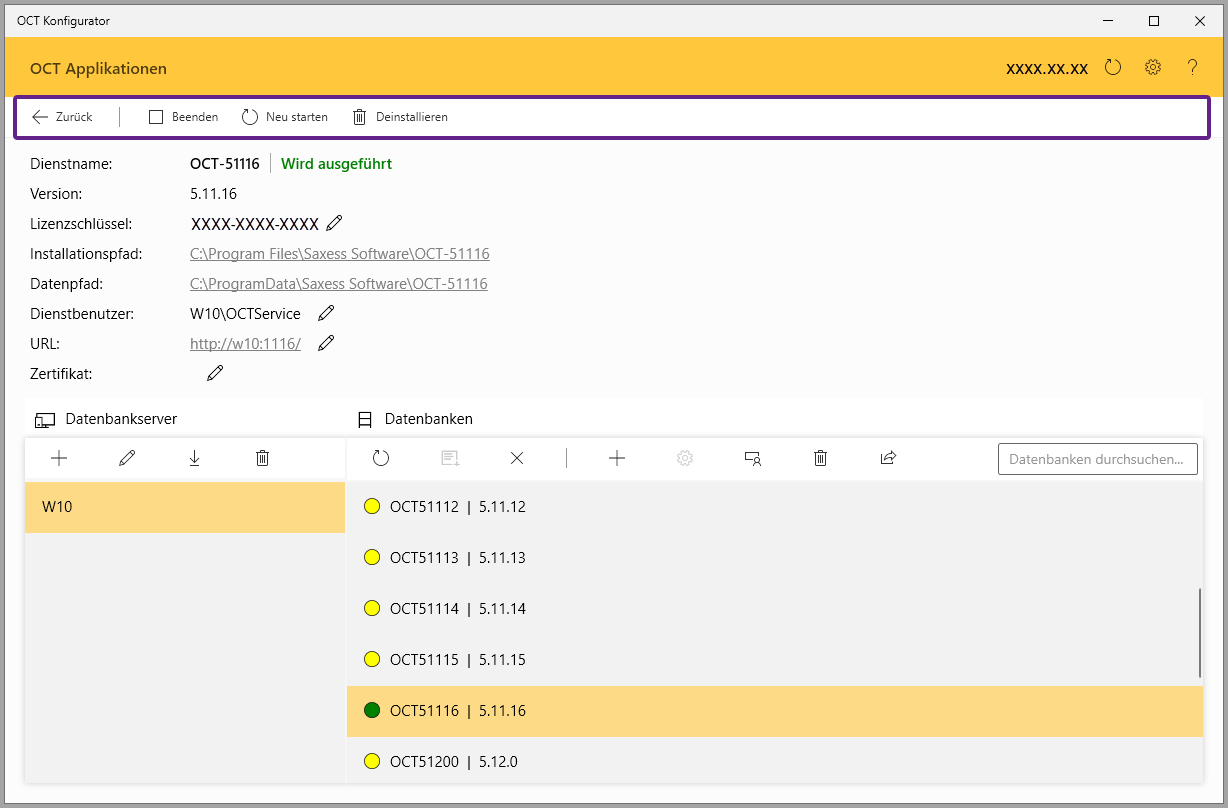Open the Installationspfad link
The height and width of the screenshot is (808, 1228).
point(339,254)
